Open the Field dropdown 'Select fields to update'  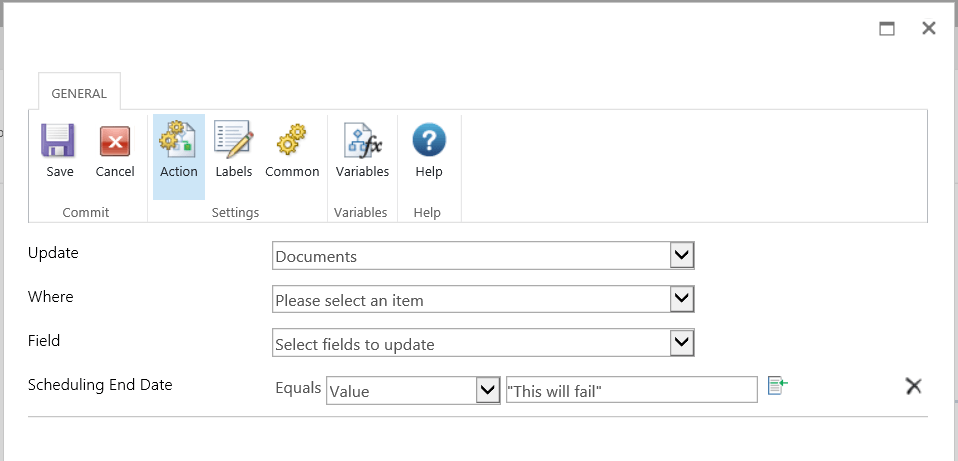point(483,344)
